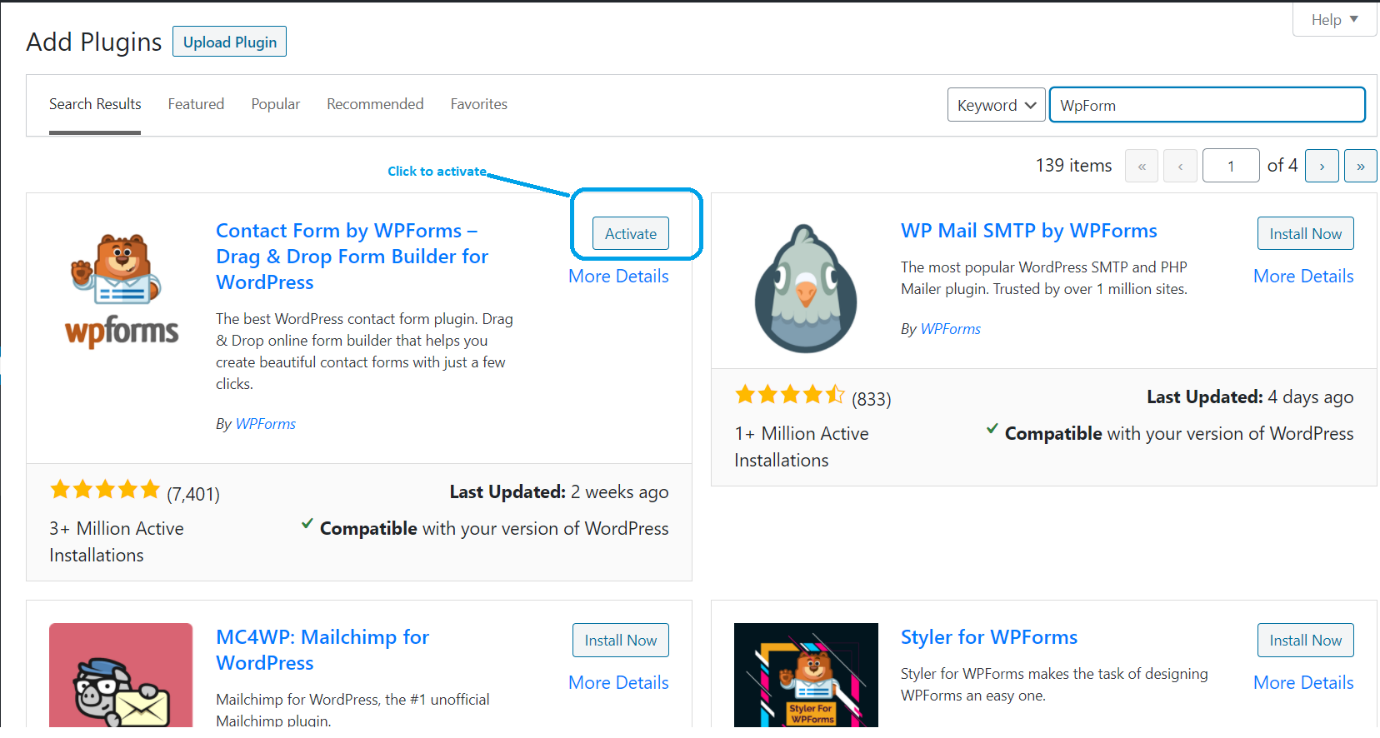Image resolution: width=1380 pixels, height=738 pixels.
Task: Go to the next page of results
Action: (1322, 166)
